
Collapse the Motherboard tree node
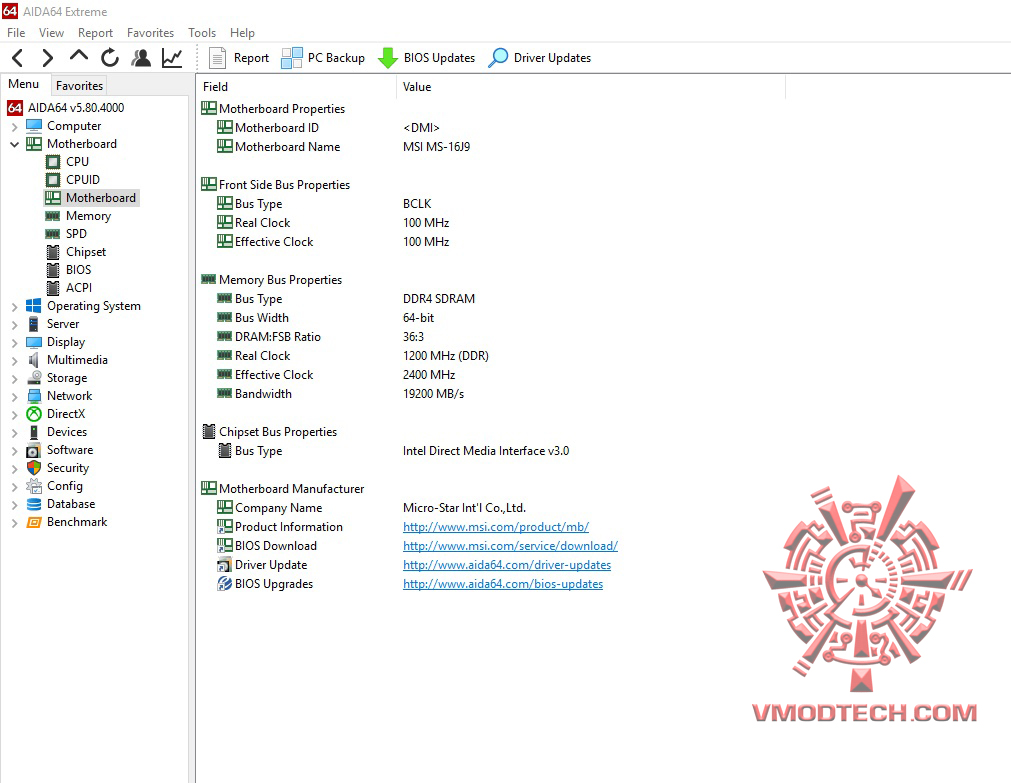pyautogui.click(x=14, y=144)
